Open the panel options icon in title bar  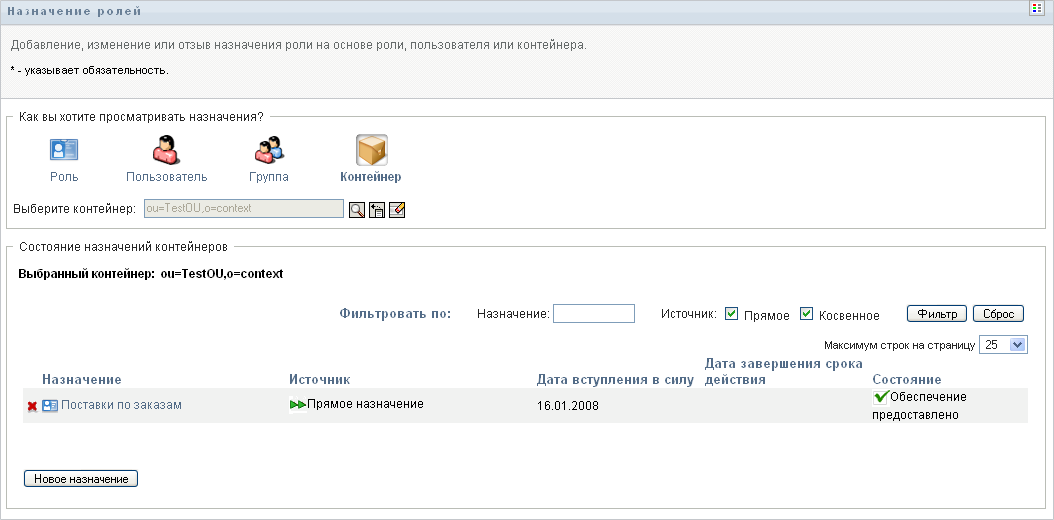pos(1038,9)
